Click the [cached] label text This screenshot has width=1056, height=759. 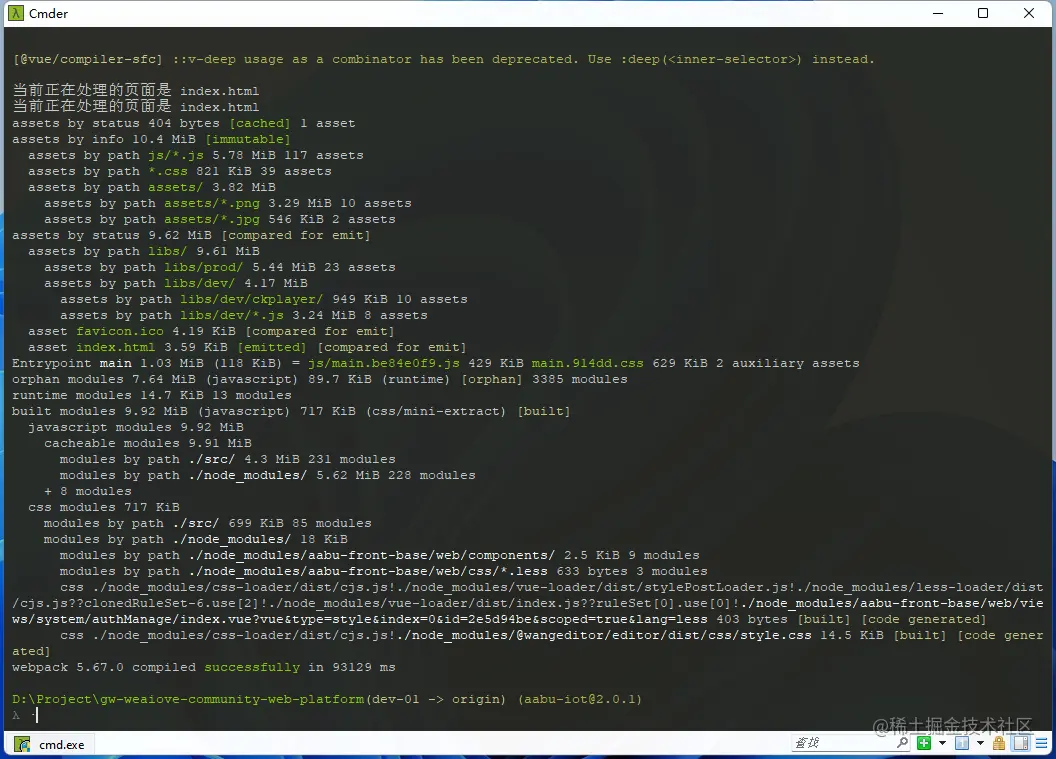coord(260,123)
